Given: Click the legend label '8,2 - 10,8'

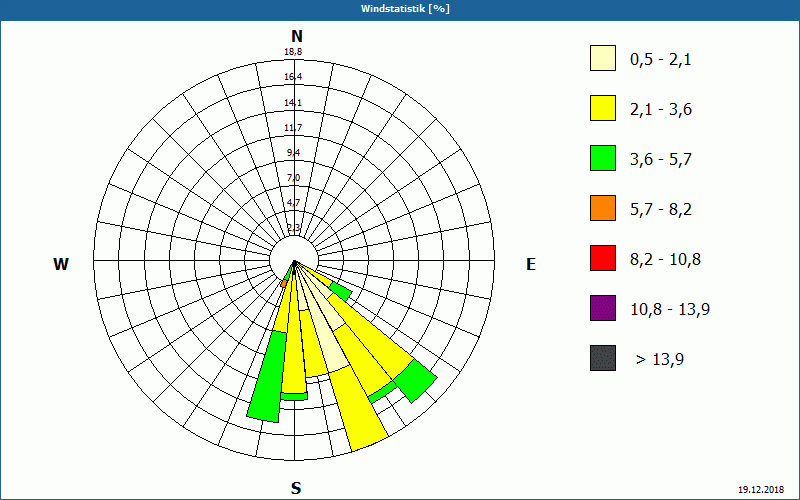Looking at the screenshot, I should [665, 260].
